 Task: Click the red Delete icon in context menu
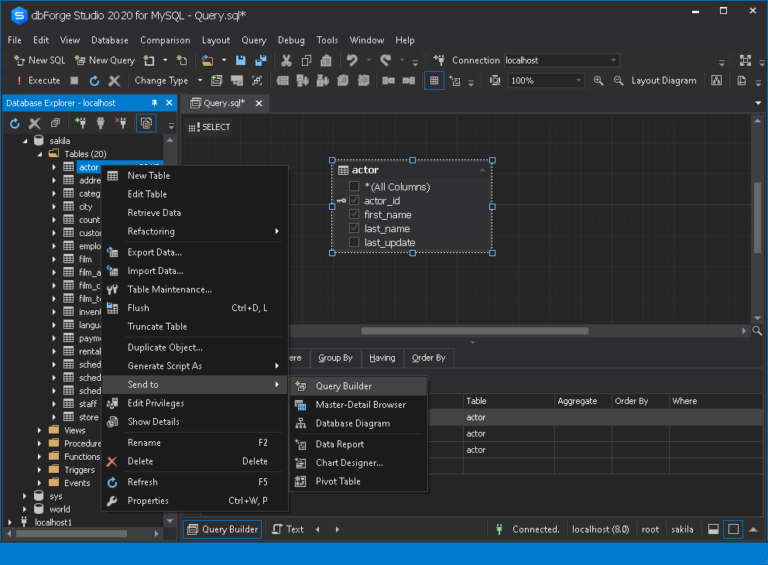pos(113,462)
